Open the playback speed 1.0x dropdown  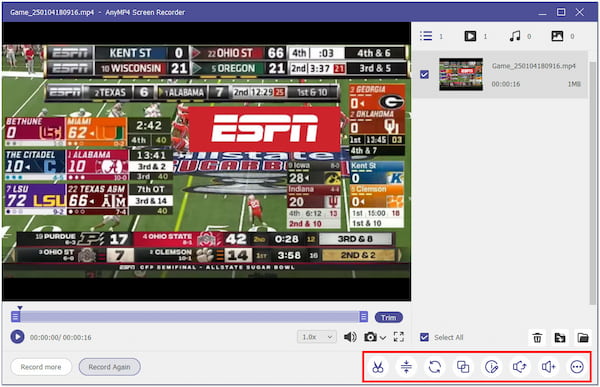point(317,337)
